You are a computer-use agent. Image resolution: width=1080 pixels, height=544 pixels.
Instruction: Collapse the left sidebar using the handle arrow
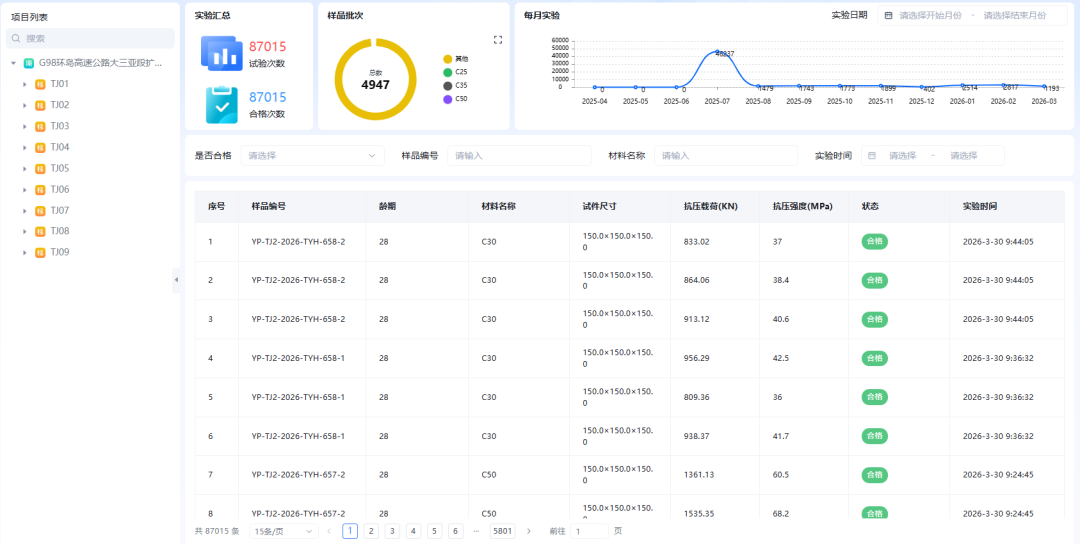176,280
